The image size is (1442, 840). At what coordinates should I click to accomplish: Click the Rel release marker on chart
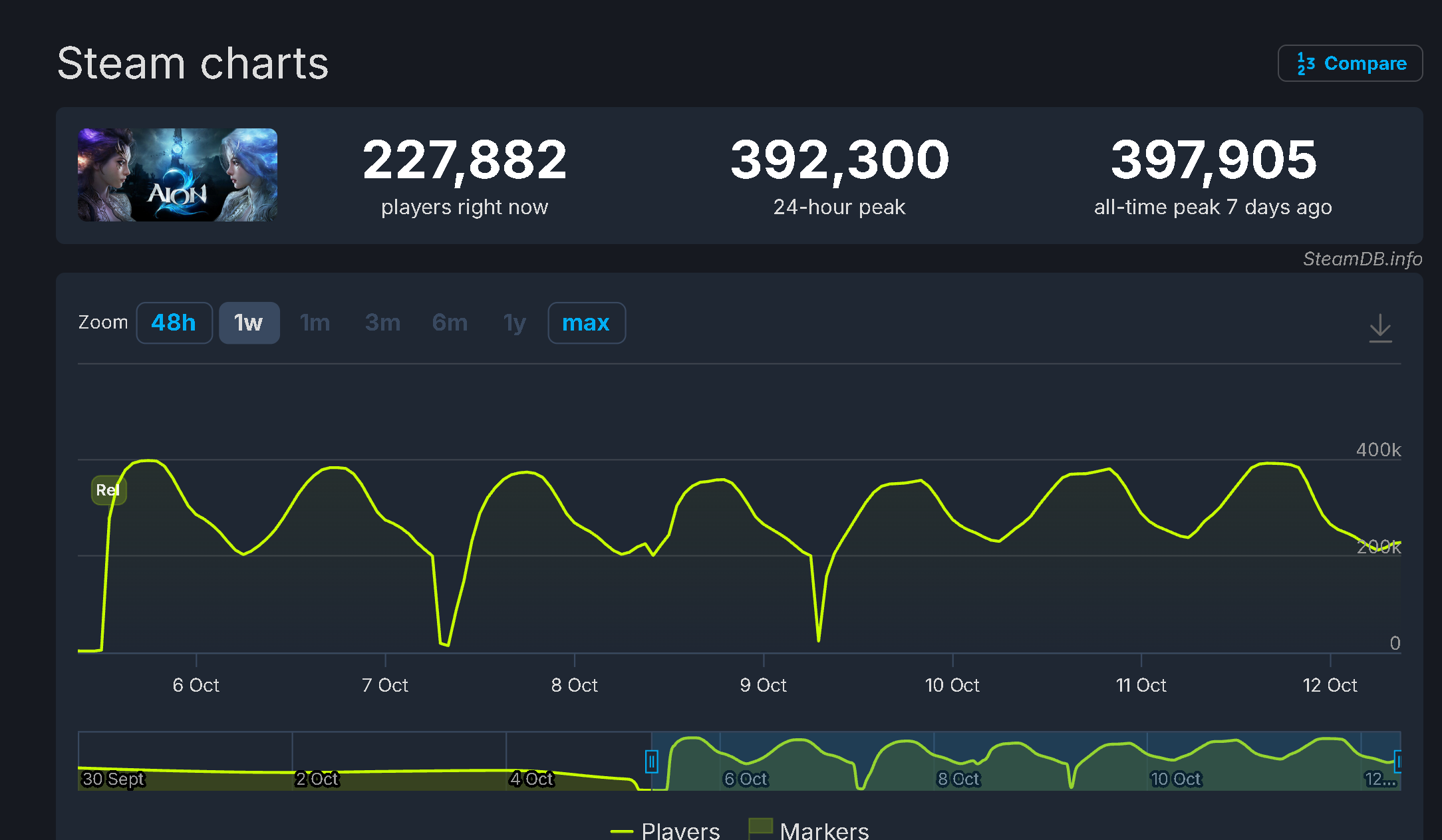tap(108, 490)
